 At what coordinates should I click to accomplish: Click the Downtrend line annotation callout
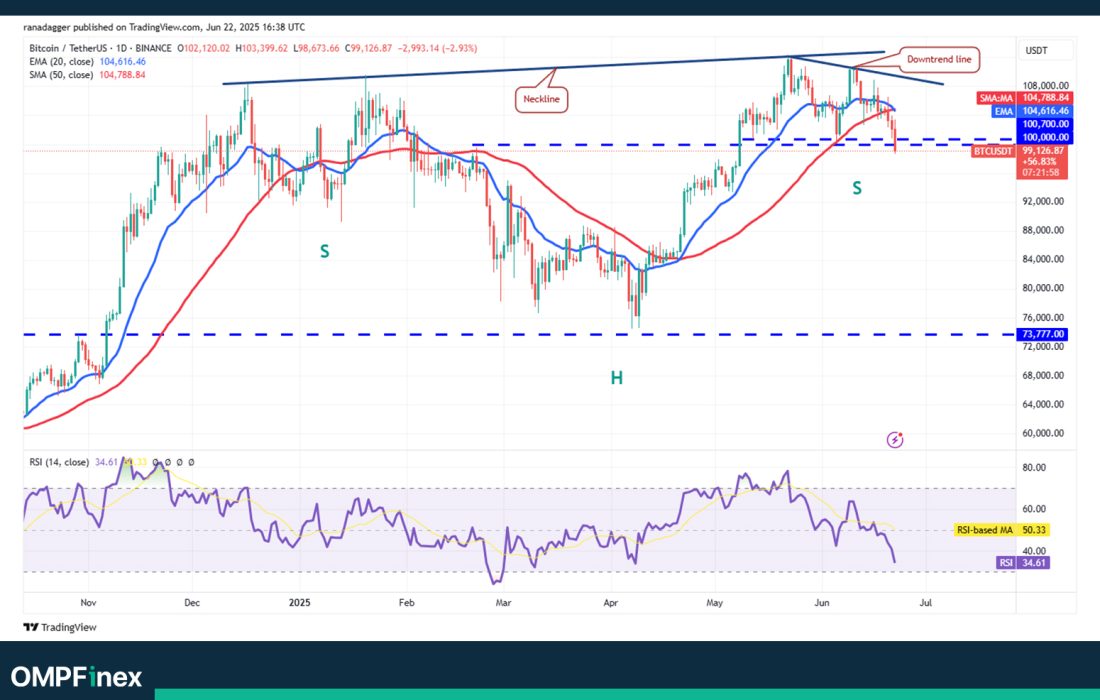[x=938, y=60]
